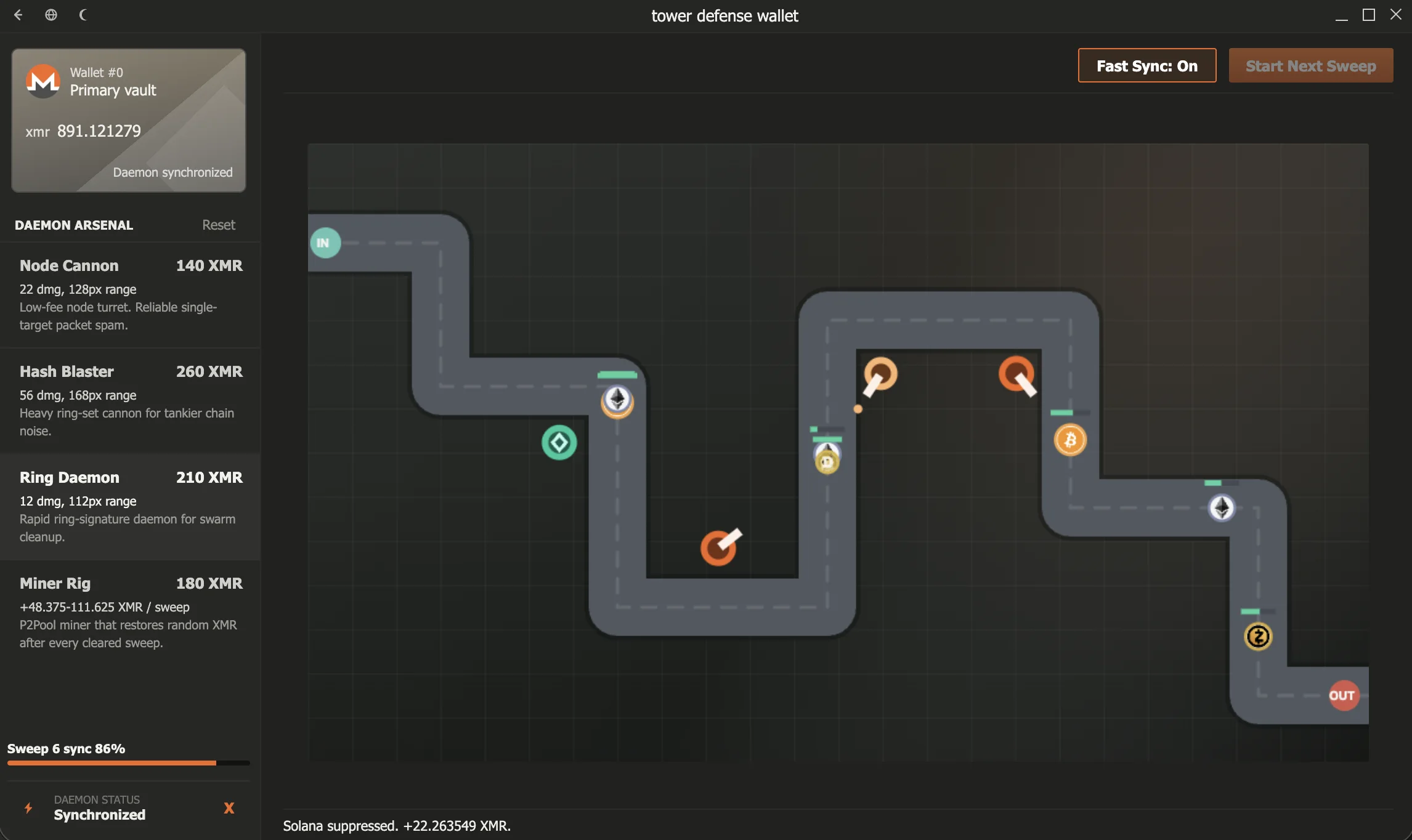1412x840 pixels.
Task: Reset the daemon arsenal
Action: tap(218, 225)
